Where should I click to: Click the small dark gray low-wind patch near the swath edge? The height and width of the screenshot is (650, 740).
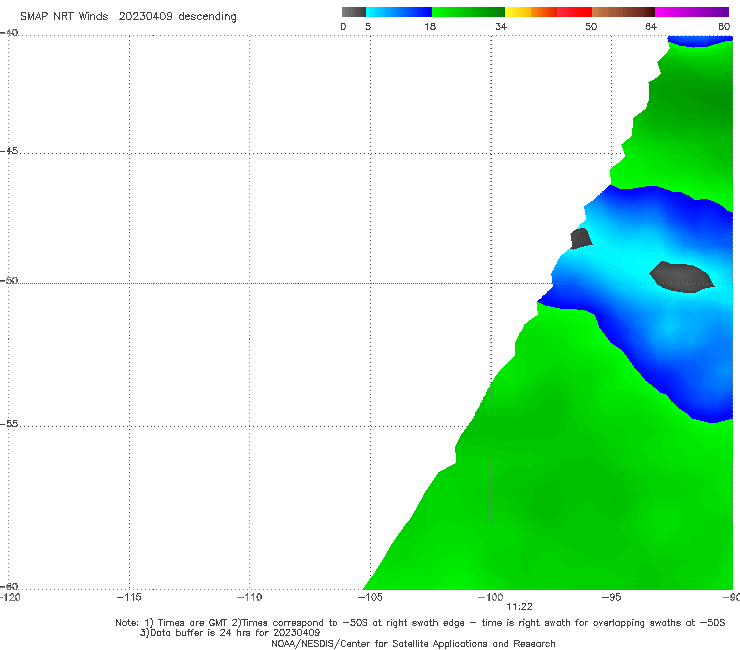coord(580,238)
